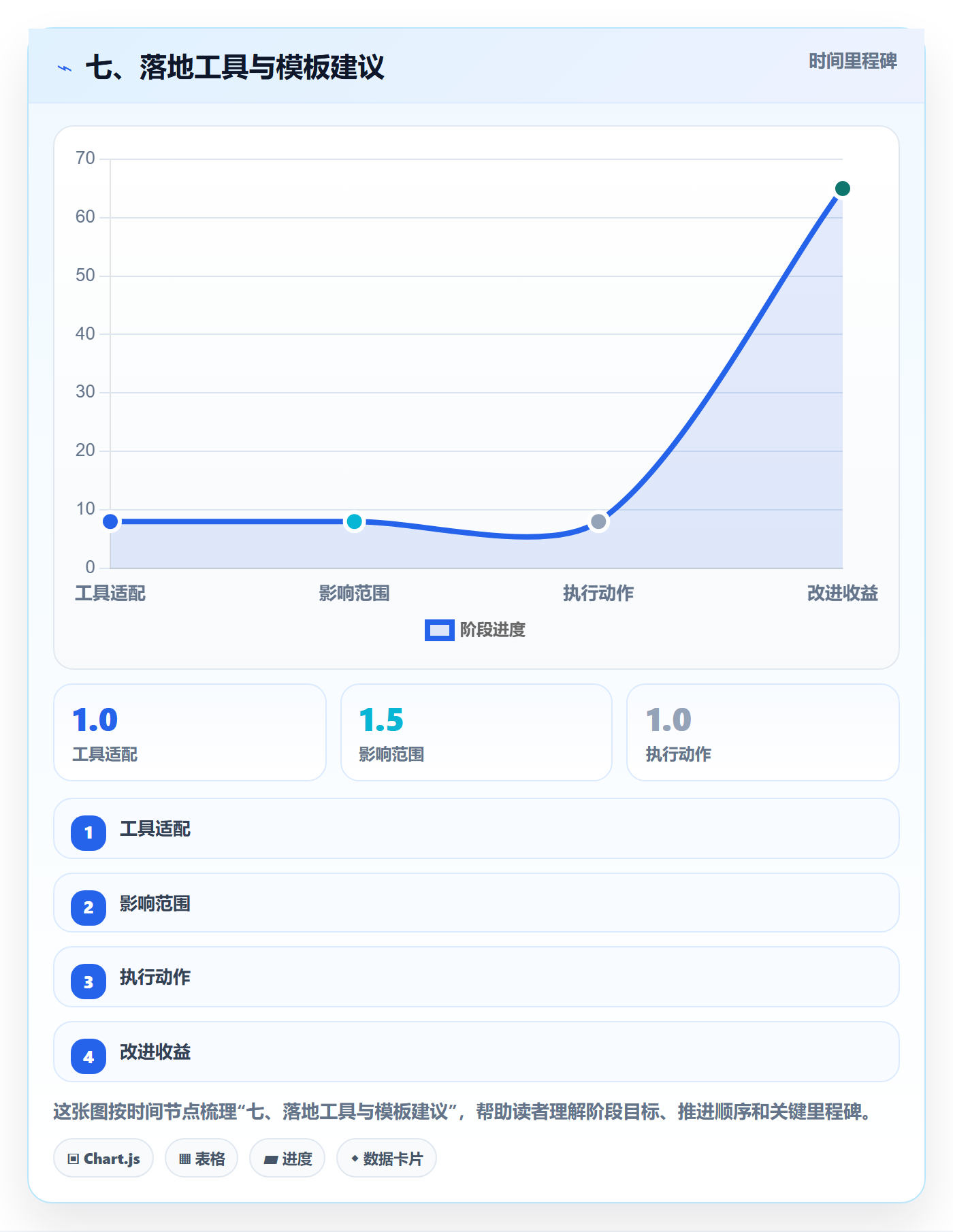Click the cyan data point at 影响范围
This screenshot has width=953, height=1232.
[354, 521]
